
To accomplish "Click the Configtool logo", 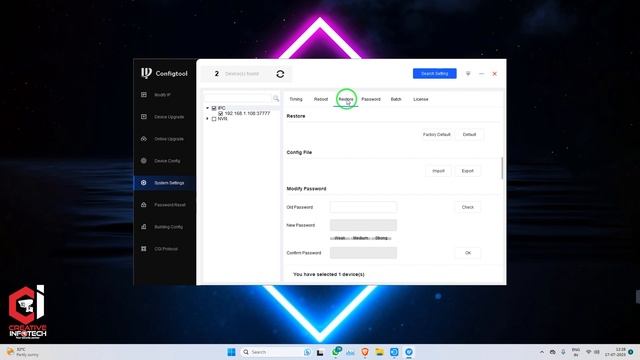I will (x=164, y=73).
